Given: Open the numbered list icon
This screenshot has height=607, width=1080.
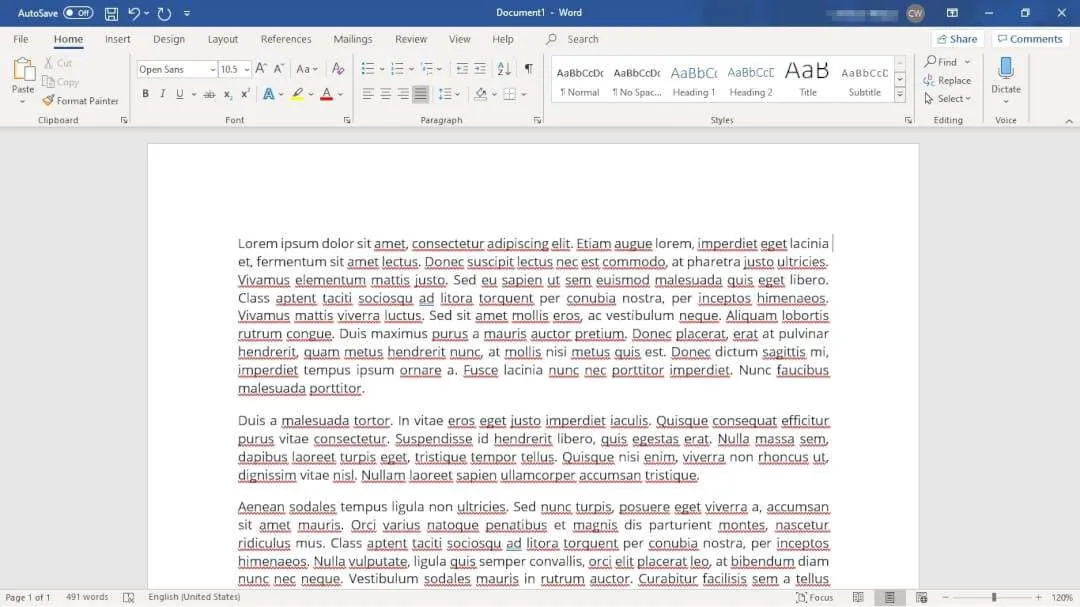Looking at the screenshot, I should [397, 69].
